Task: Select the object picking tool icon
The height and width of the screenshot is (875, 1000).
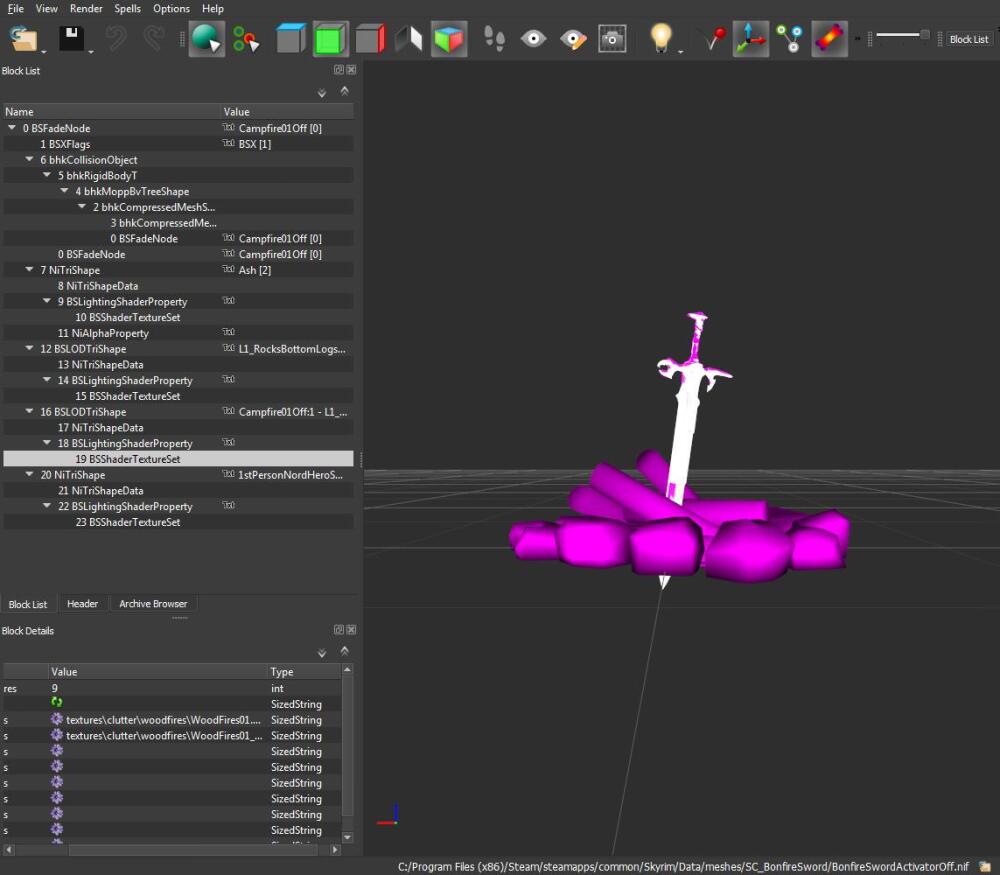Action: point(207,39)
